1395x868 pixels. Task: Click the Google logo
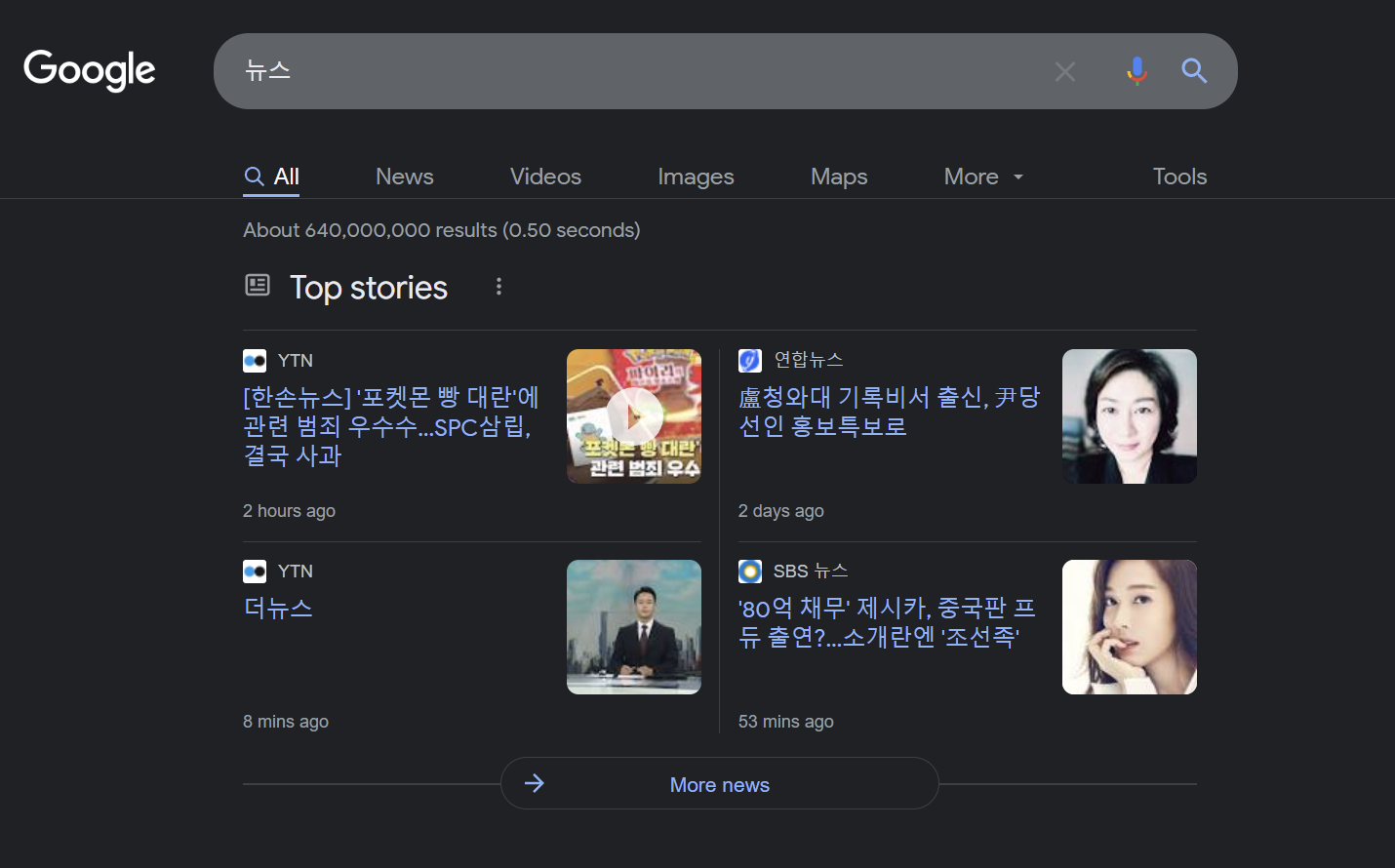point(90,70)
